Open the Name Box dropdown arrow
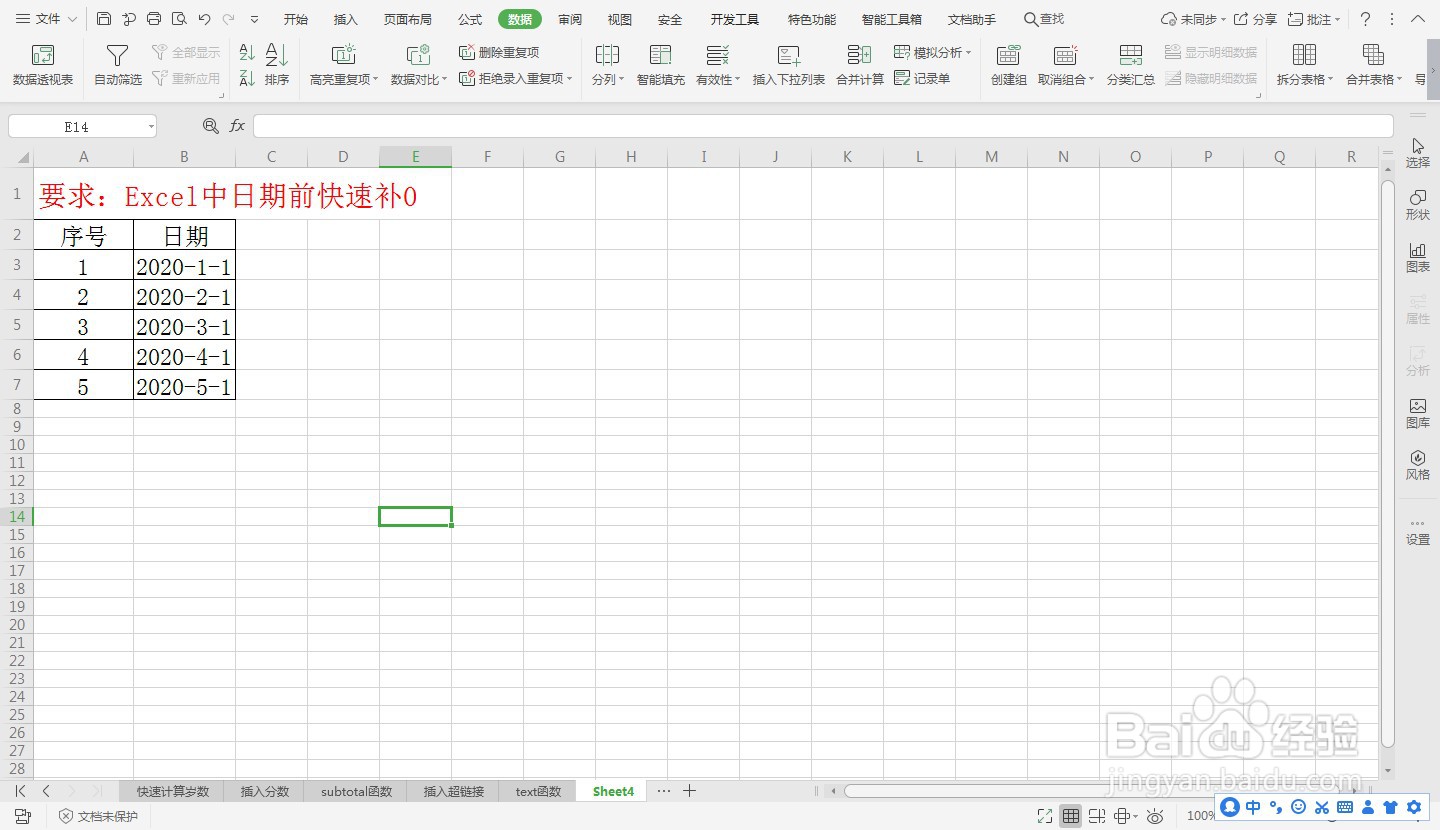The width and height of the screenshot is (1440, 830). coord(151,126)
